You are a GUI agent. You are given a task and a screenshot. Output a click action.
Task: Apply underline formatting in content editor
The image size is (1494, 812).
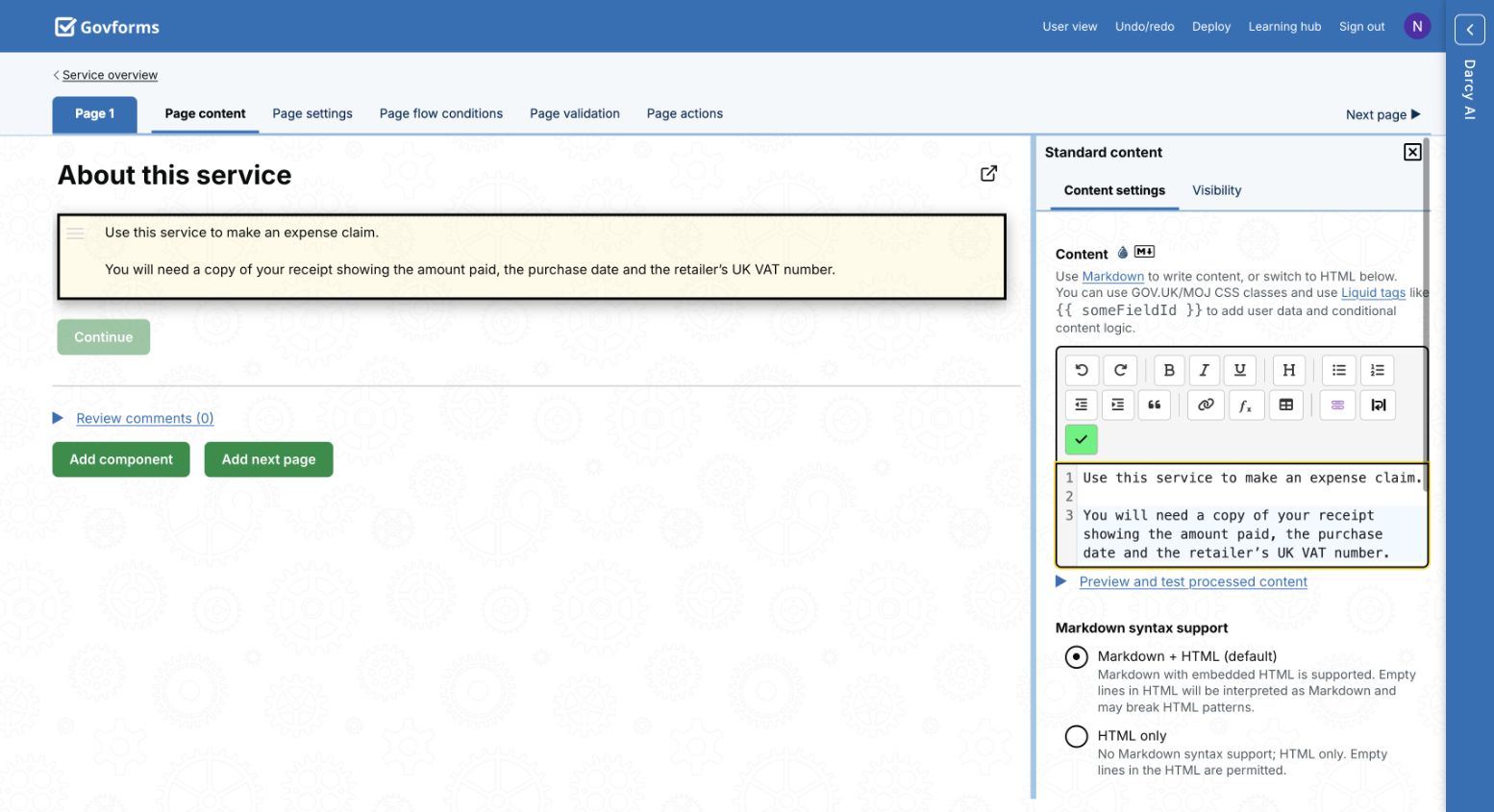pos(1240,370)
